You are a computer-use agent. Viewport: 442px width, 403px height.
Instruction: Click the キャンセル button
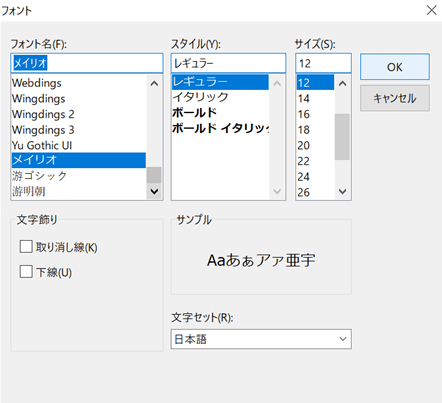pos(395,98)
